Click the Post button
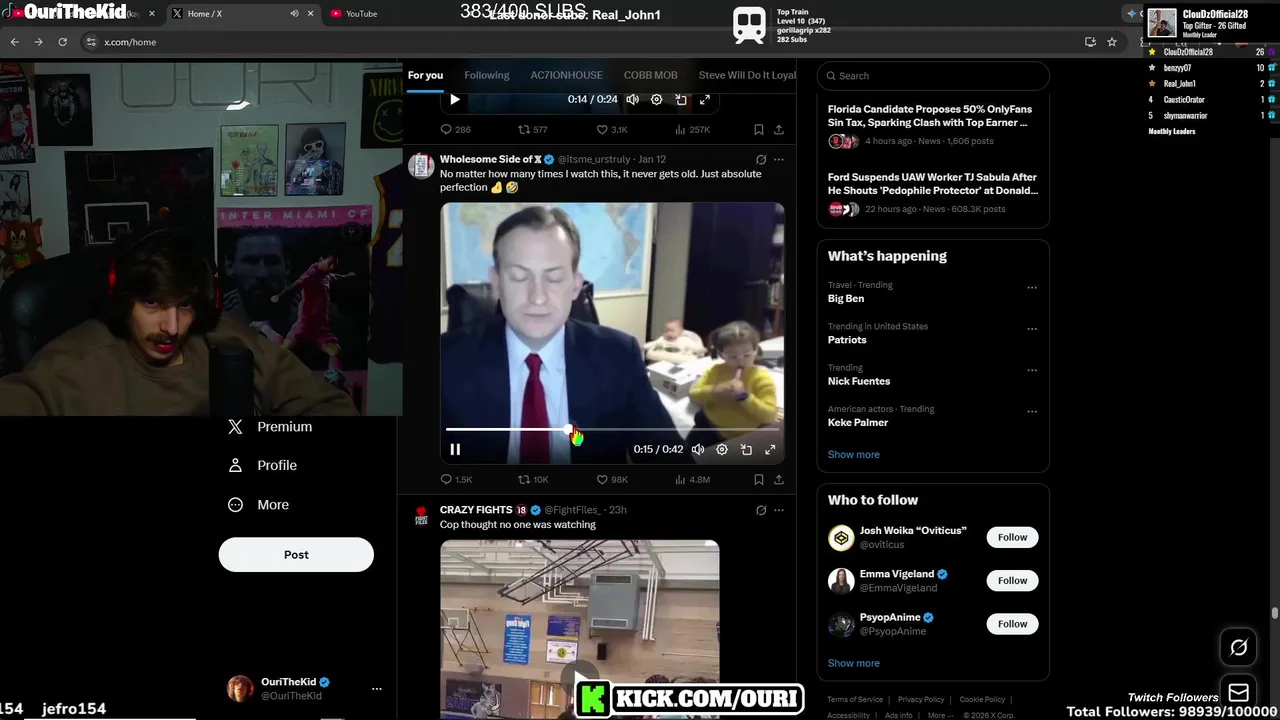This screenshot has height=720, width=1280. (296, 555)
